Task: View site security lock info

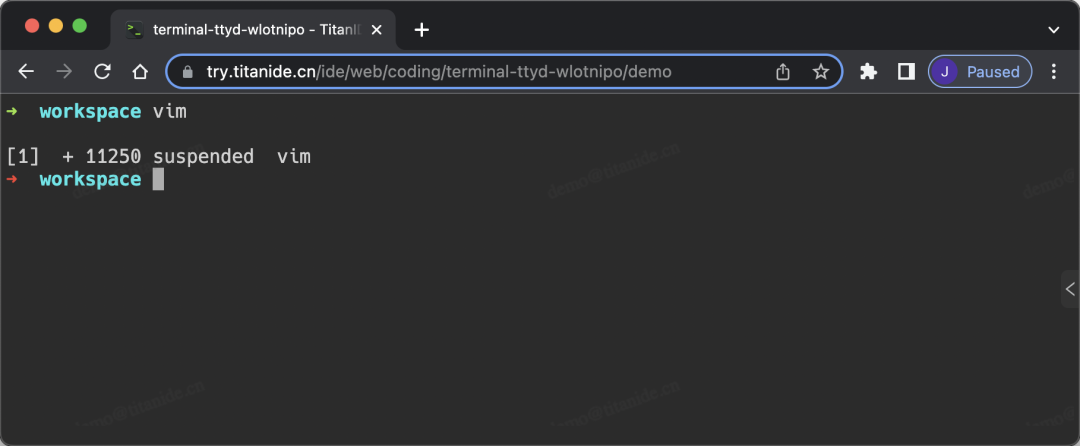Action: [x=188, y=72]
